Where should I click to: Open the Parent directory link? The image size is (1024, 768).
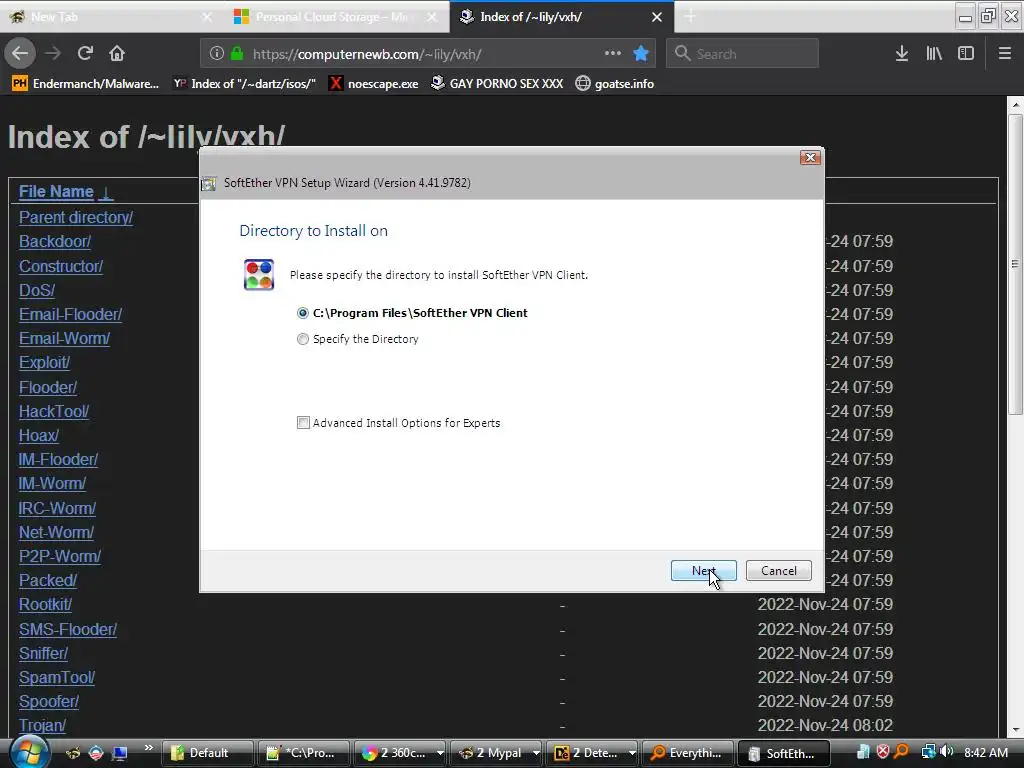click(76, 217)
